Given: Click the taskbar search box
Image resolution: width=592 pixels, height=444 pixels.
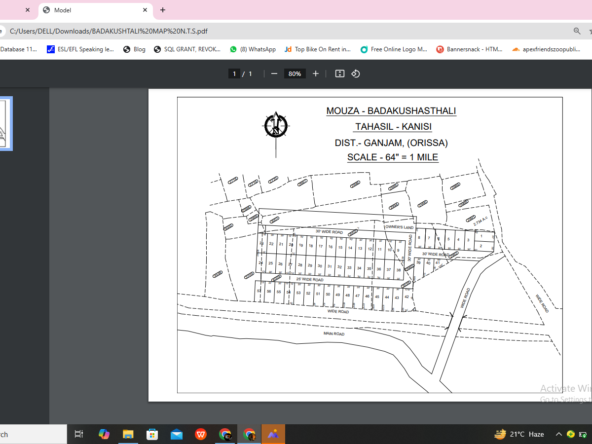Looking at the screenshot, I should 33,434.
